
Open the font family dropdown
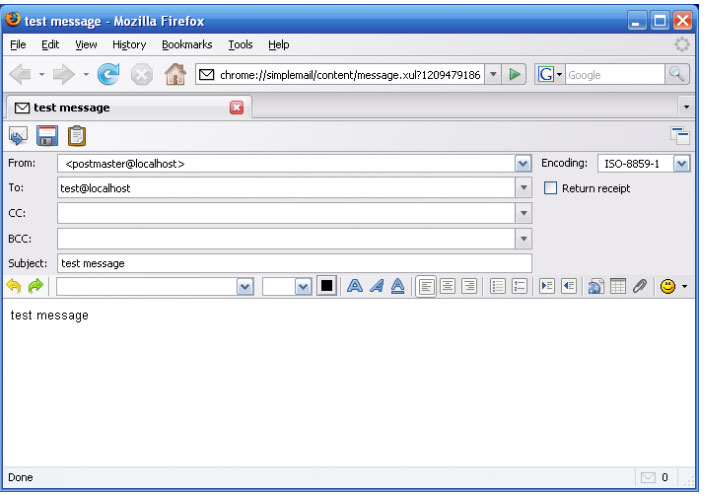[245, 287]
